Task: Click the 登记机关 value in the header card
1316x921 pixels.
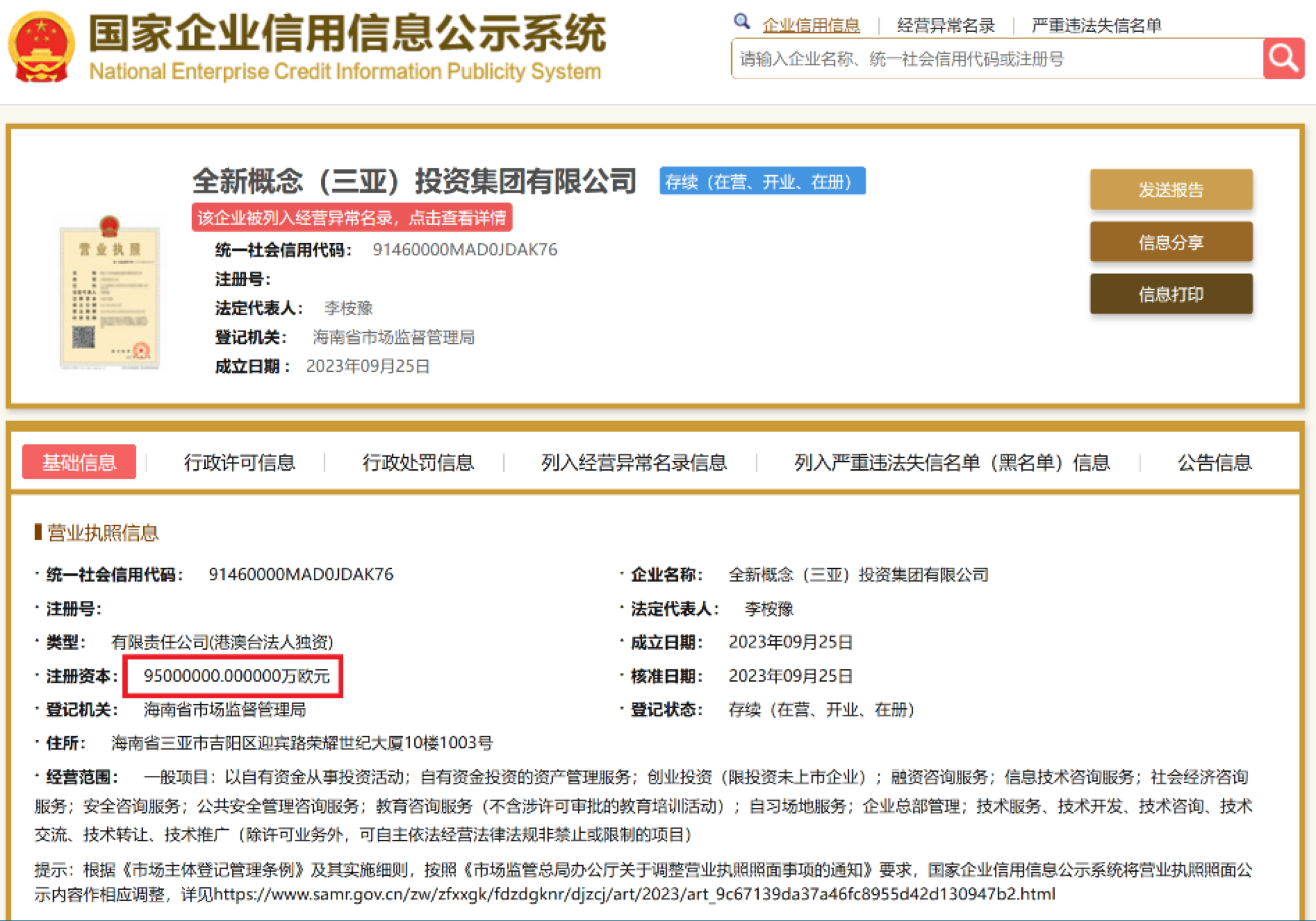Action: pos(393,337)
